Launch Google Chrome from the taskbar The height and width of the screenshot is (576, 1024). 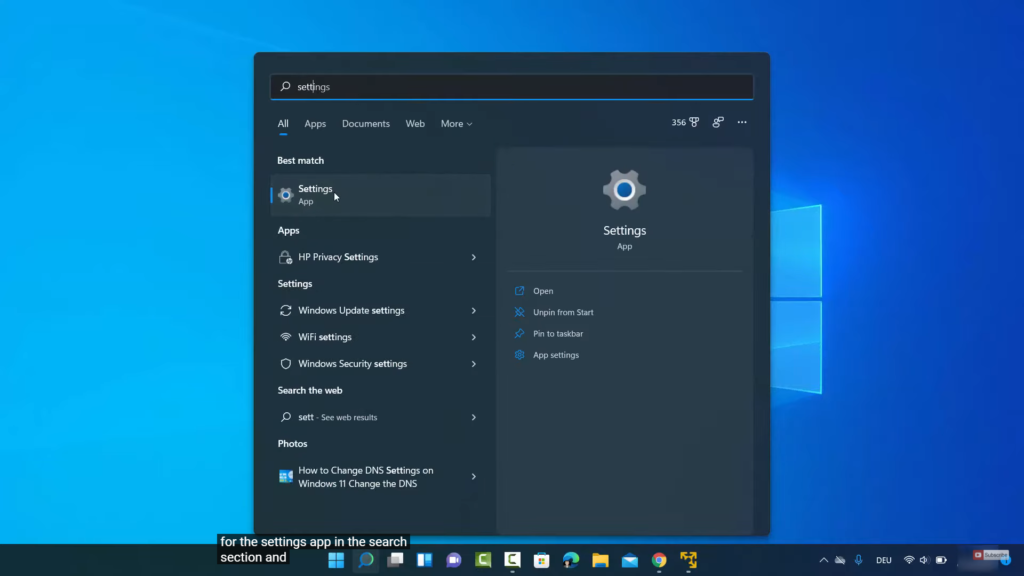[x=659, y=560]
